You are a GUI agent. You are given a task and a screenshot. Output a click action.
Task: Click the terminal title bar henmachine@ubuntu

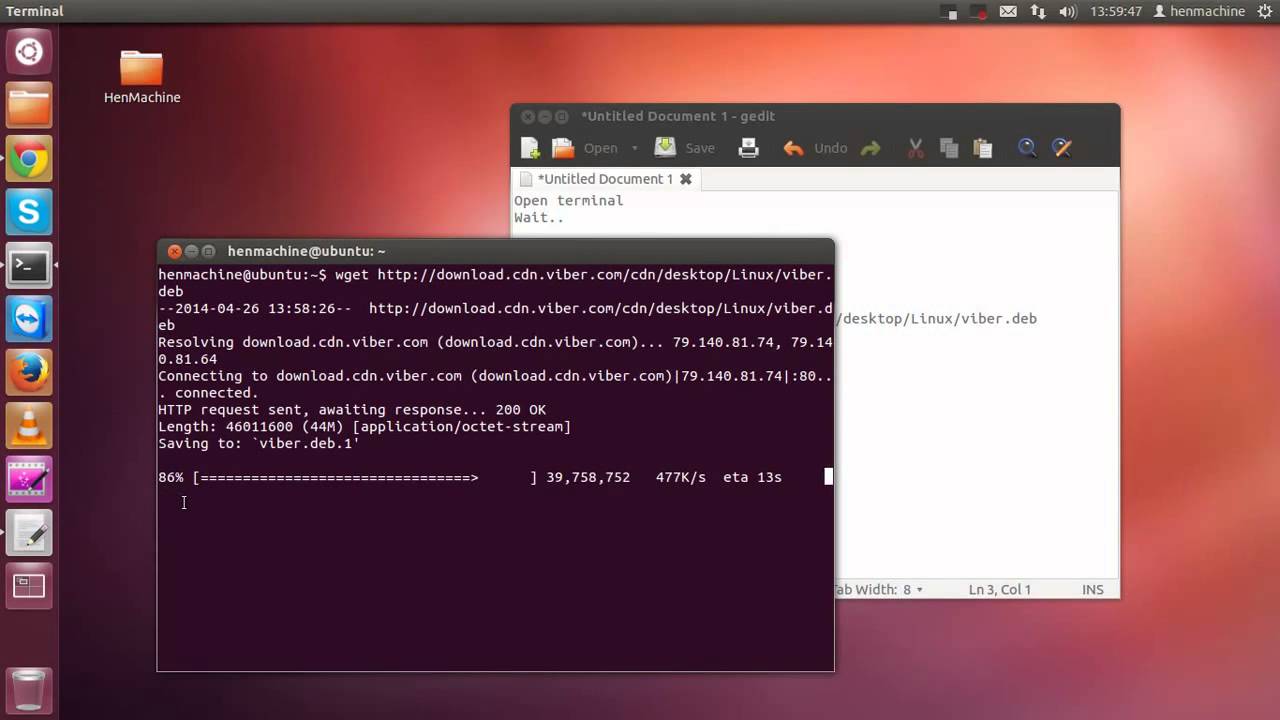[x=495, y=251]
